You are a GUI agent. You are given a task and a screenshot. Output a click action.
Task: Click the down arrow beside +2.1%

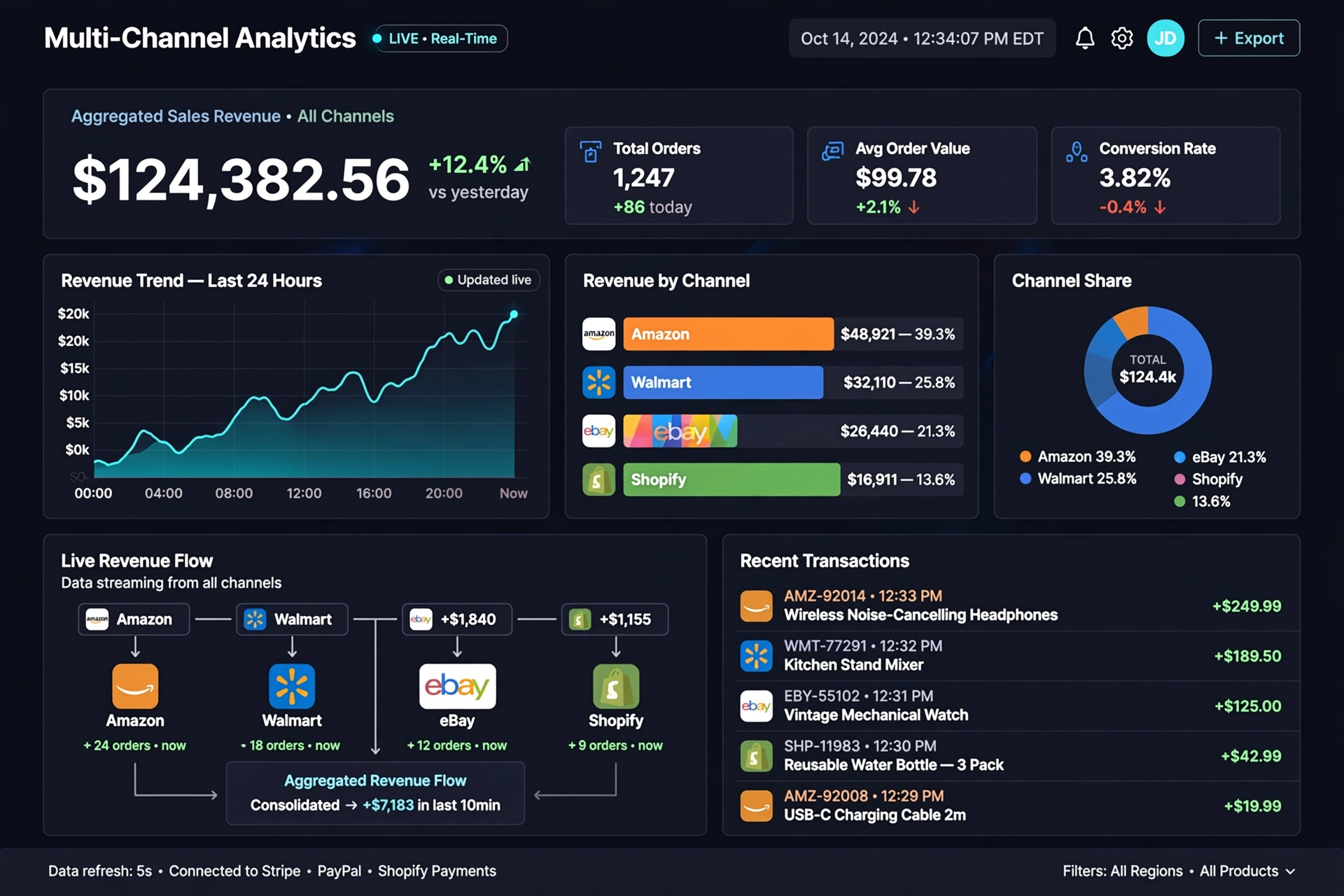click(x=914, y=207)
